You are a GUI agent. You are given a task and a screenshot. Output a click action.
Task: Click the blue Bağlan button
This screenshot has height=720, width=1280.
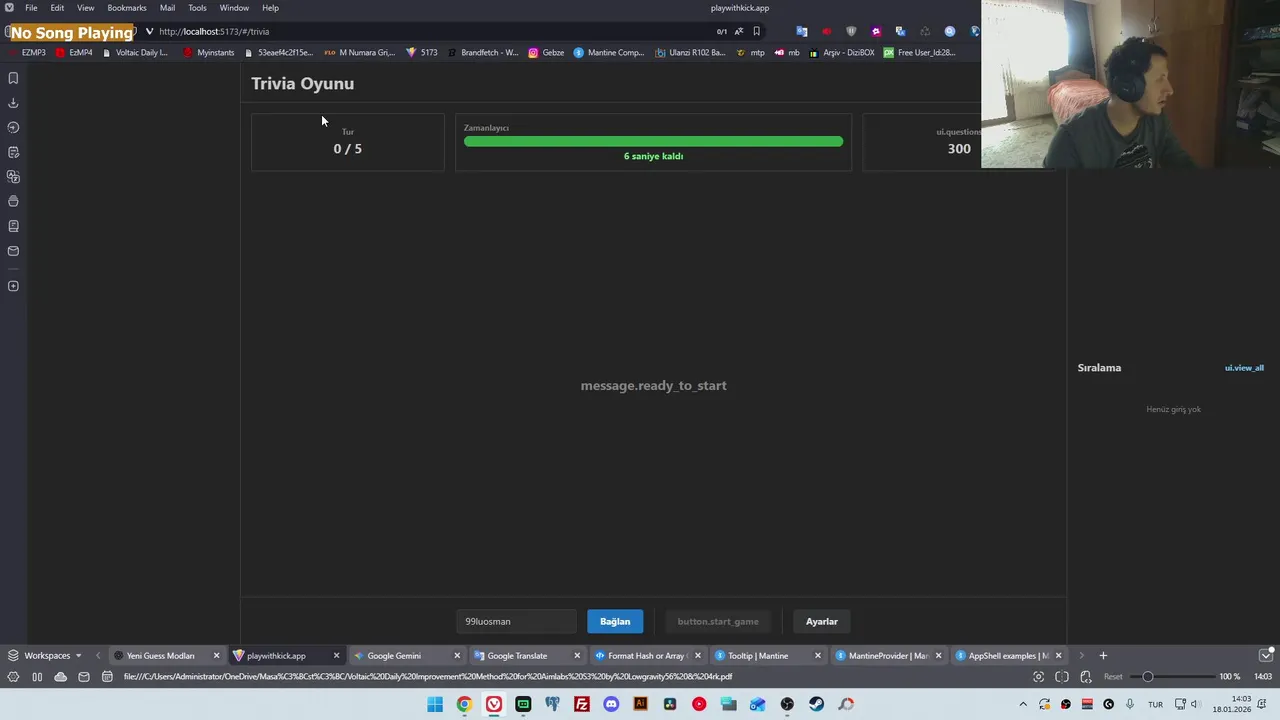tap(615, 622)
